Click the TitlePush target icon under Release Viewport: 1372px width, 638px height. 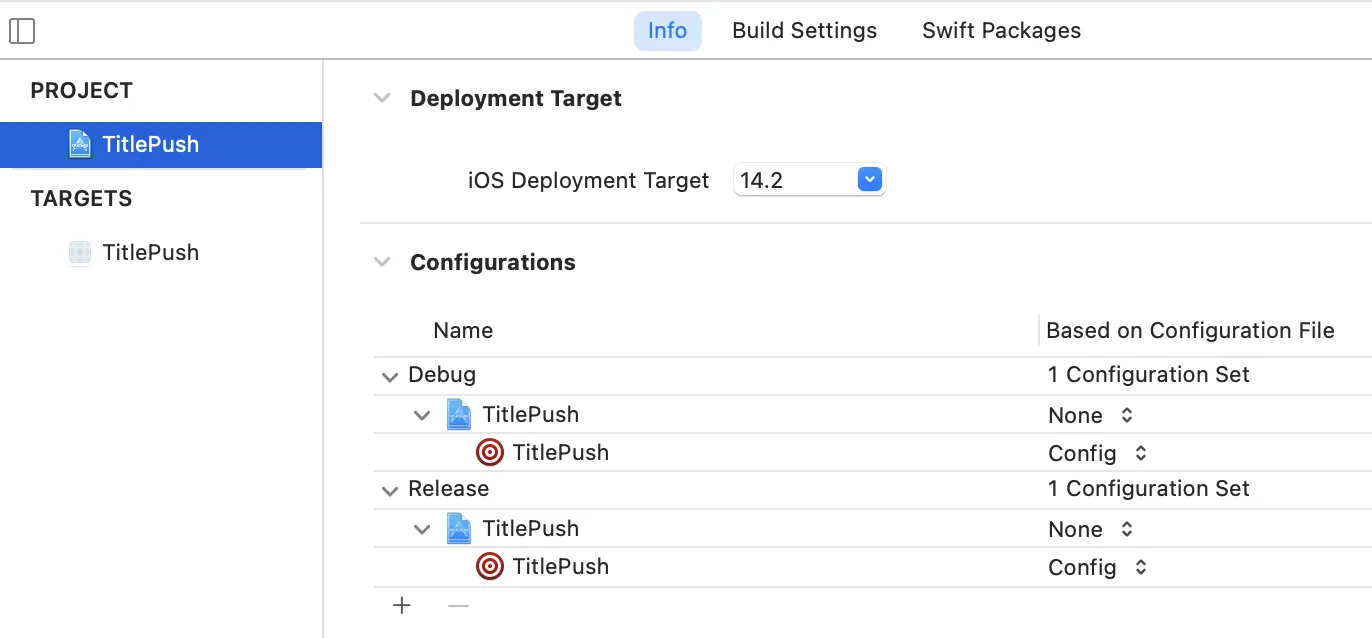pos(490,567)
